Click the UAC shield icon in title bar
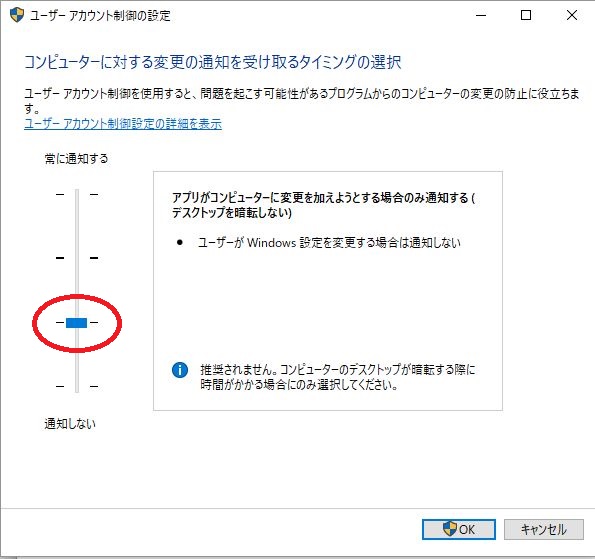The image size is (595, 559). [x=17, y=15]
